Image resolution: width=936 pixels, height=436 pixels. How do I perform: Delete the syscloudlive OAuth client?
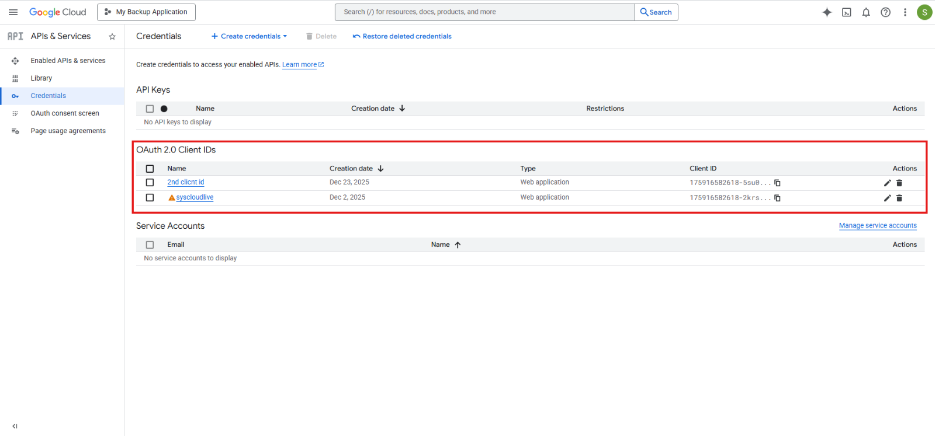tap(899, 198)
